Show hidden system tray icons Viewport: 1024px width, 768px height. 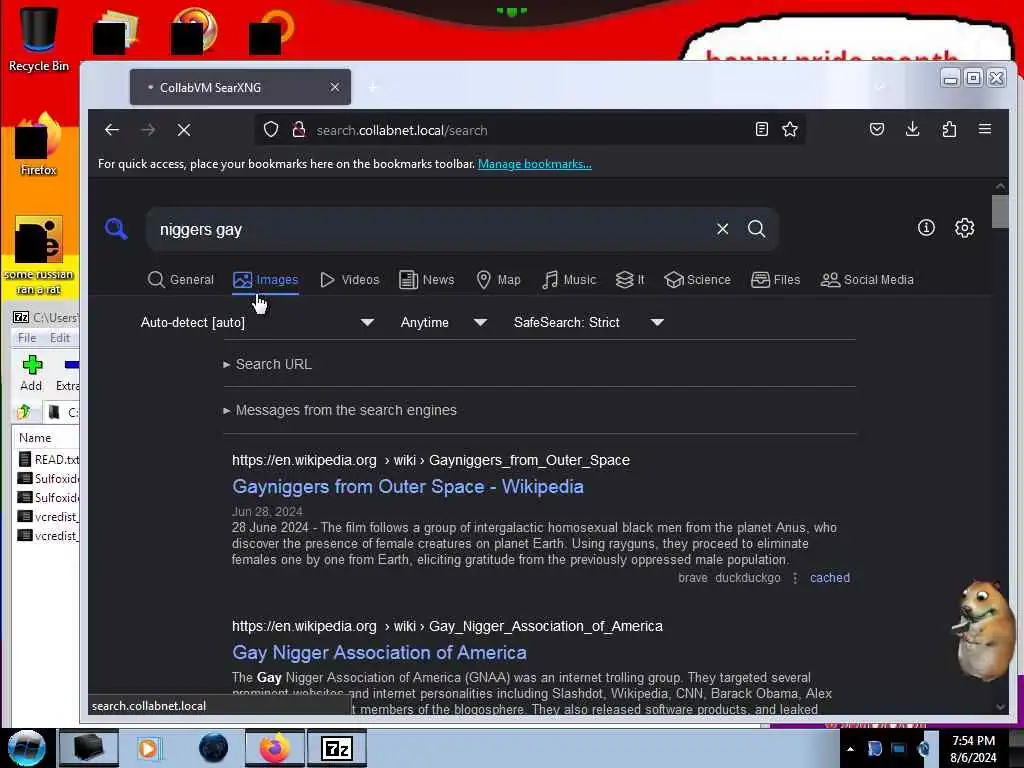pyautogui.click(x=850, y=749)
